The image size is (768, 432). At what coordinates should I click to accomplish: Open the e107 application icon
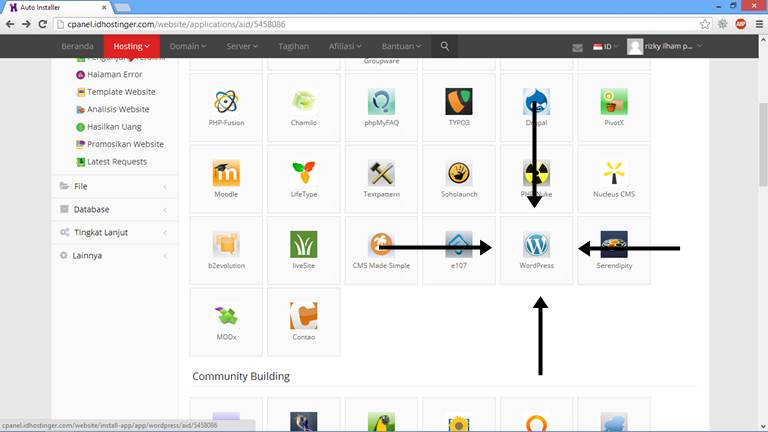pyautogui.click(x=459, y=244)
